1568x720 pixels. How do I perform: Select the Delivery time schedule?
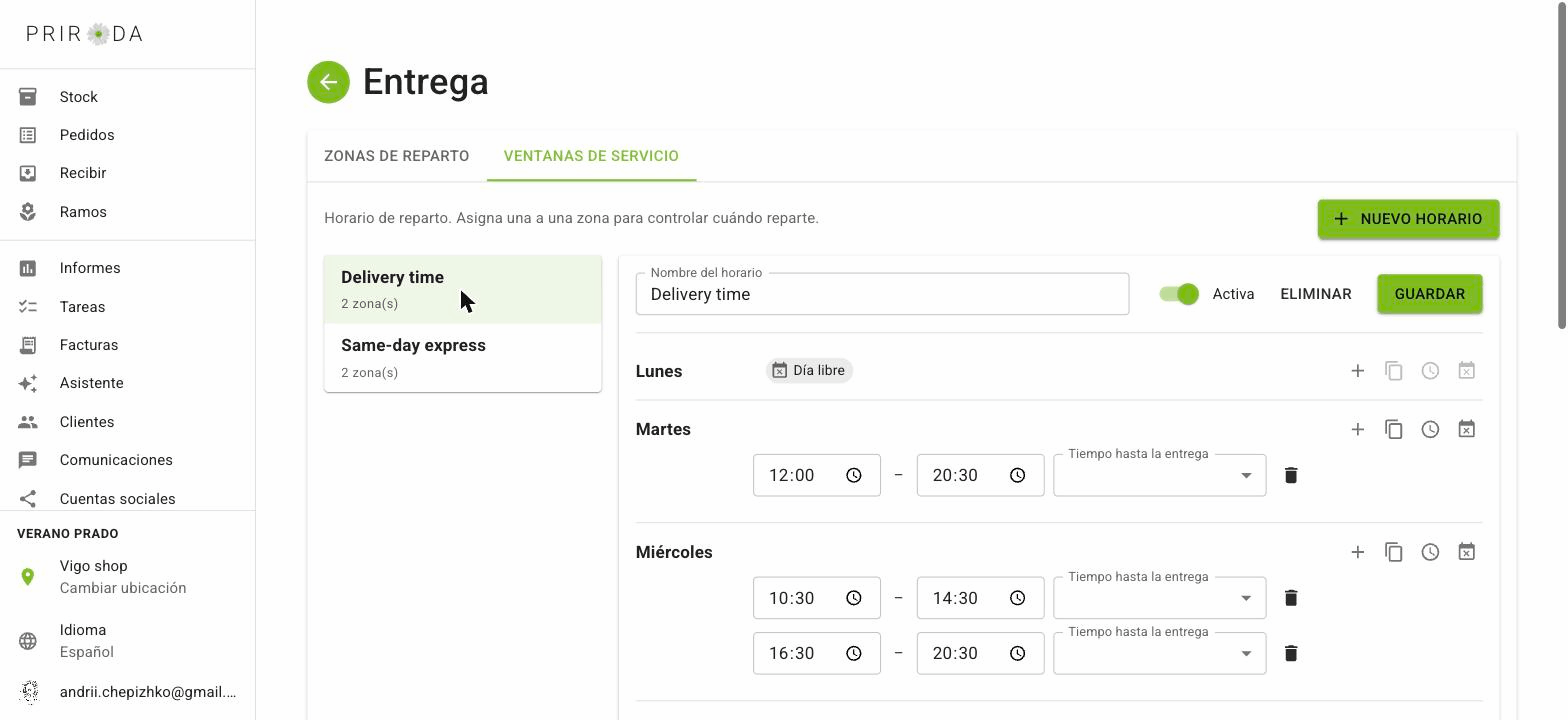[463, 290]
